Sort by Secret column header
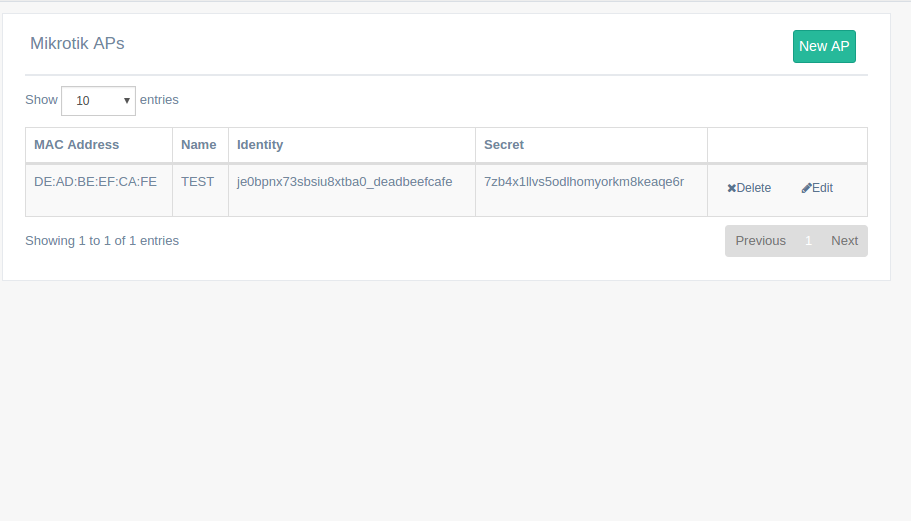 pos(591,145)
